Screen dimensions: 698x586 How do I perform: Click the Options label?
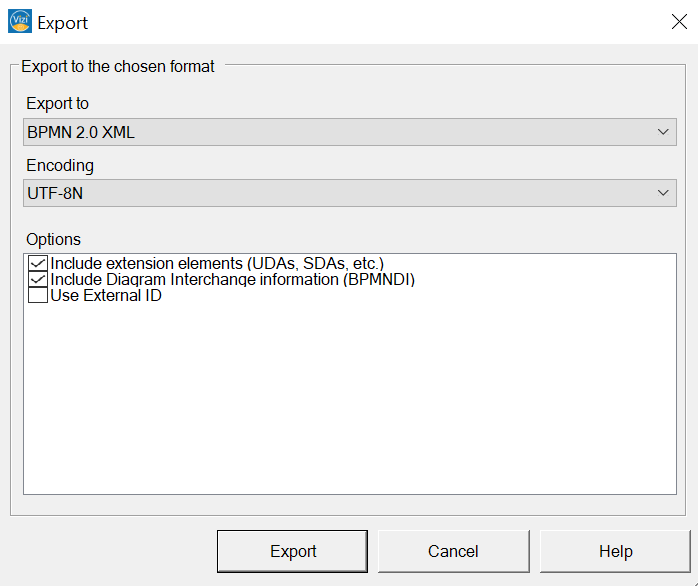tap(53, 240)
